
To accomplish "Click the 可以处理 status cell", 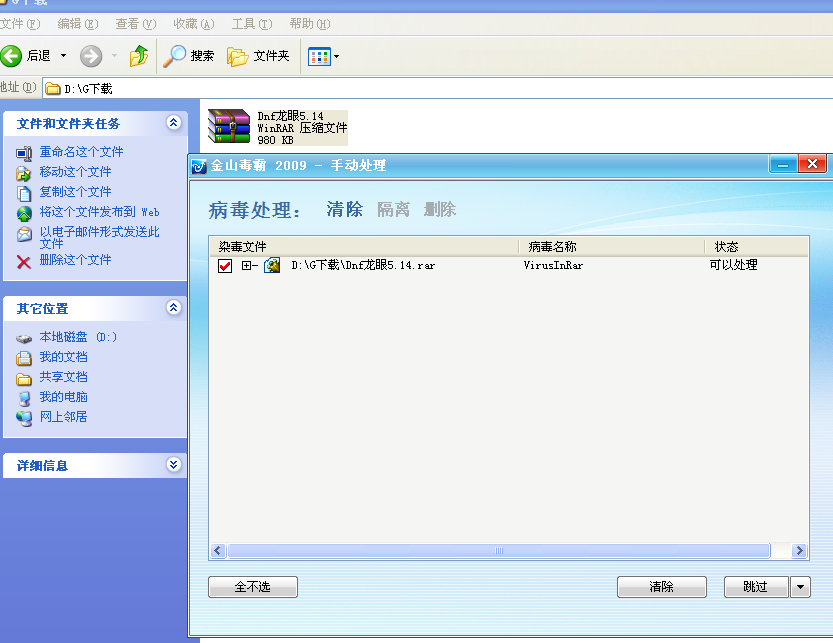I will 734,265.
